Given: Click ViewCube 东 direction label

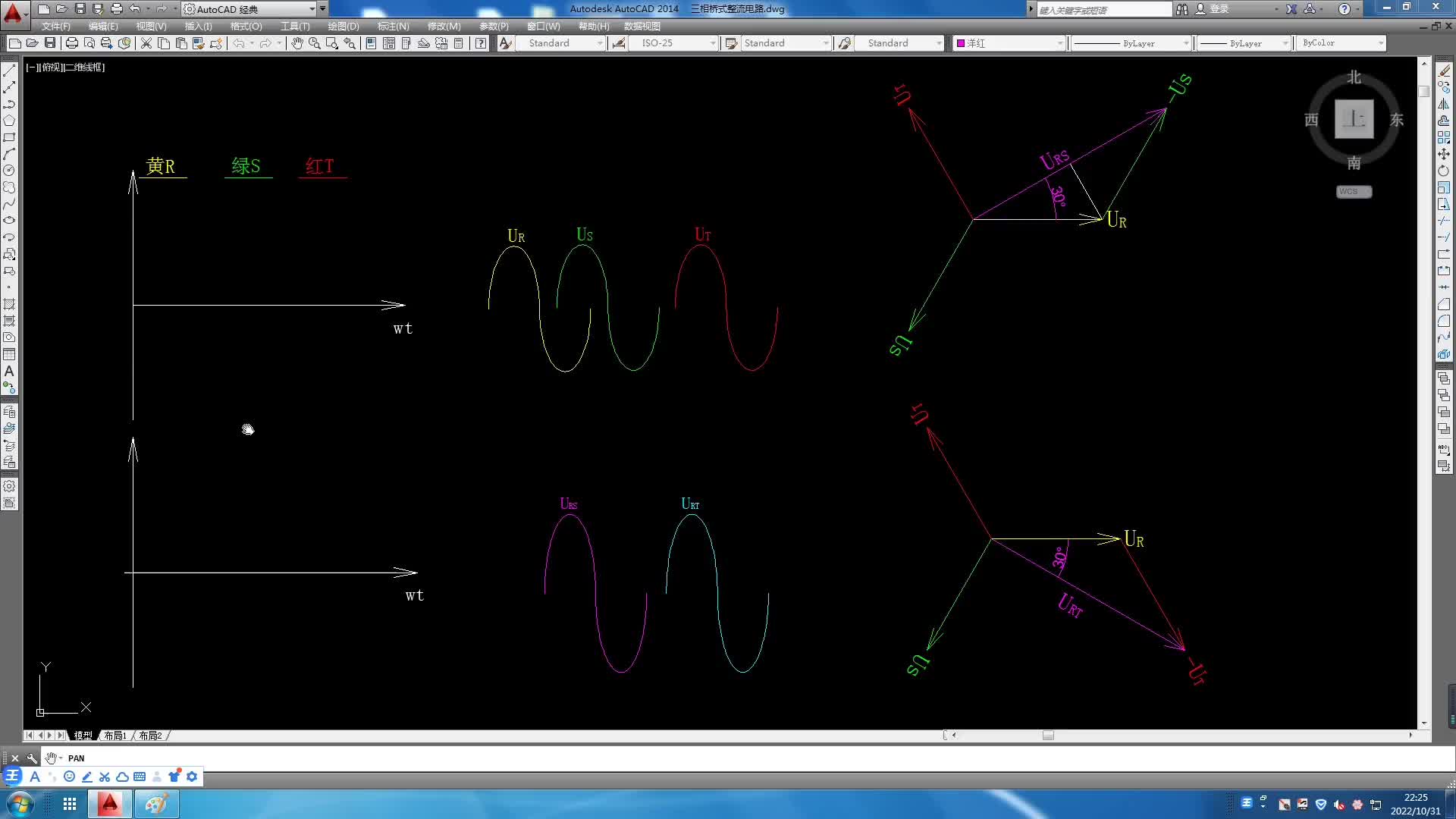Looking at the screenshot, I should (x=1397, y=120).
